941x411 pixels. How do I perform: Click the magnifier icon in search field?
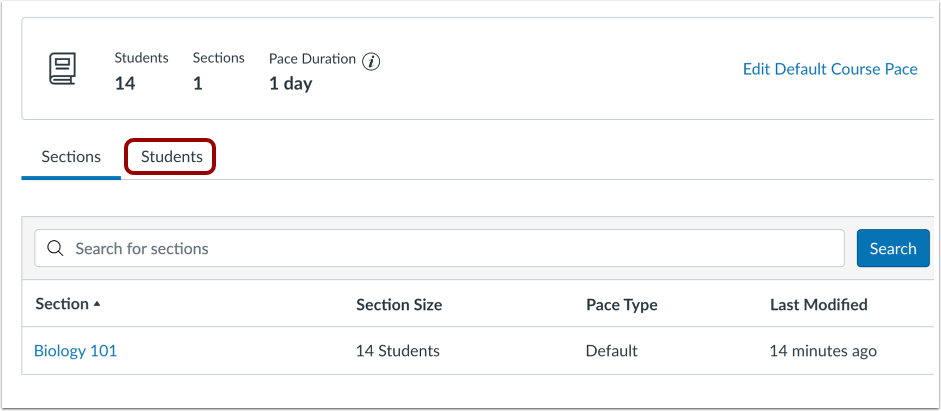55,248
